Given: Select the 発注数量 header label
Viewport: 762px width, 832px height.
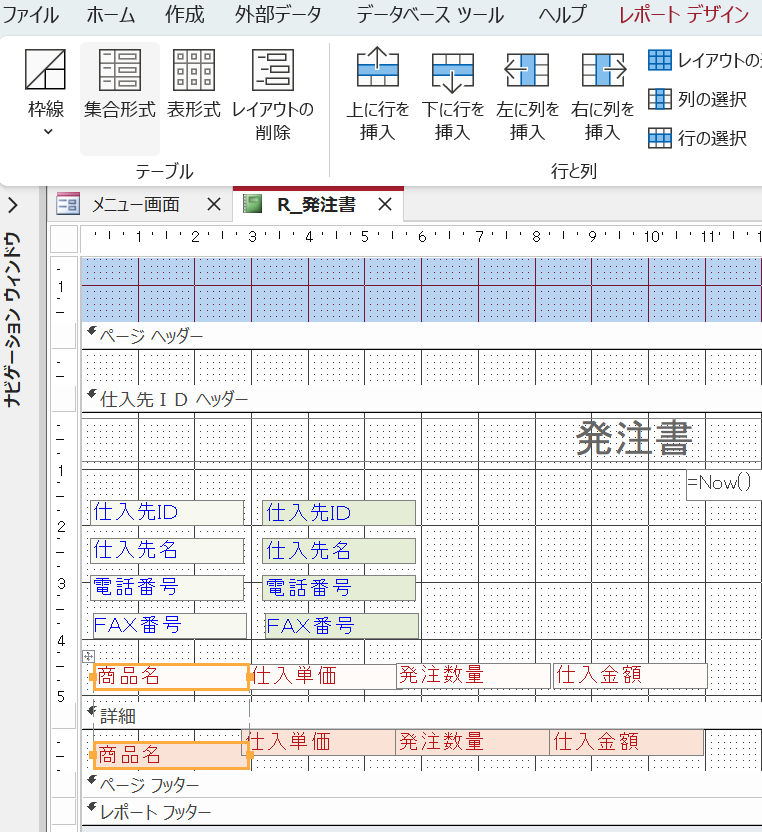Looking at the screenshot, I should pyautogui.click(x=473, y=675).
